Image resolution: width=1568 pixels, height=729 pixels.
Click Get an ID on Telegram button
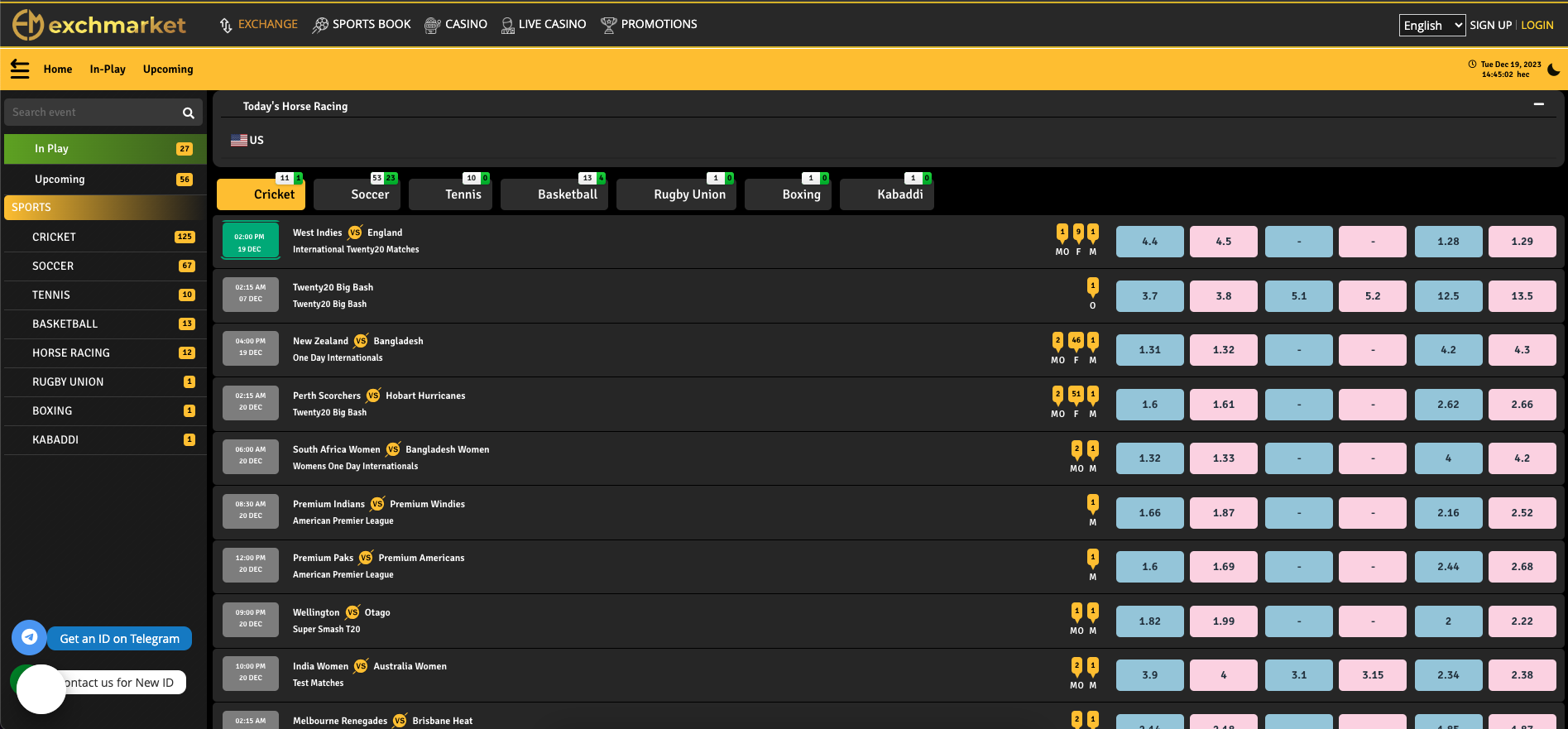[119, 639]
